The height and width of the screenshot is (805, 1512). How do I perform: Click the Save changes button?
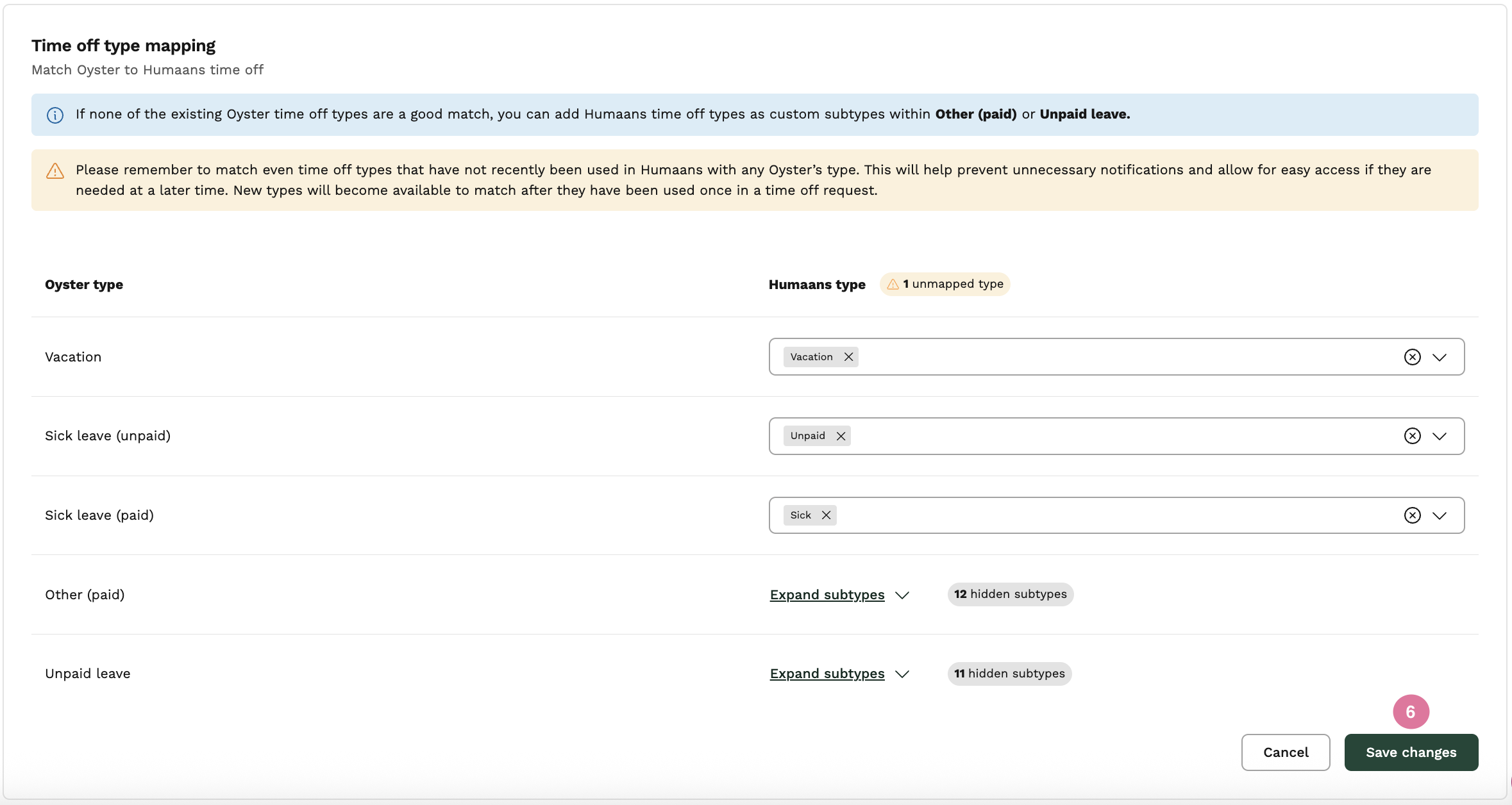(x=1411, y=752)
